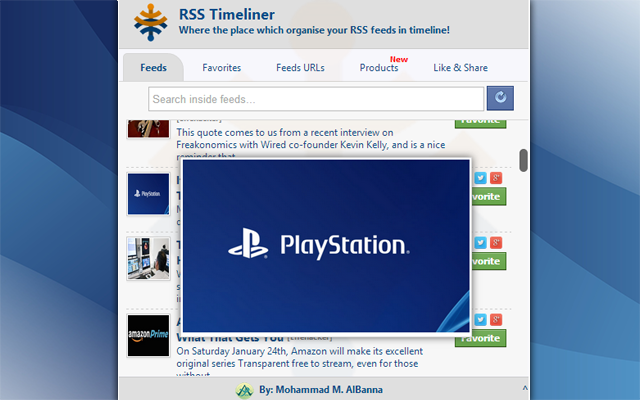The height and width of the screenshot is (400, 640).
Task: Open the Favorites tab
Action: 222,67
